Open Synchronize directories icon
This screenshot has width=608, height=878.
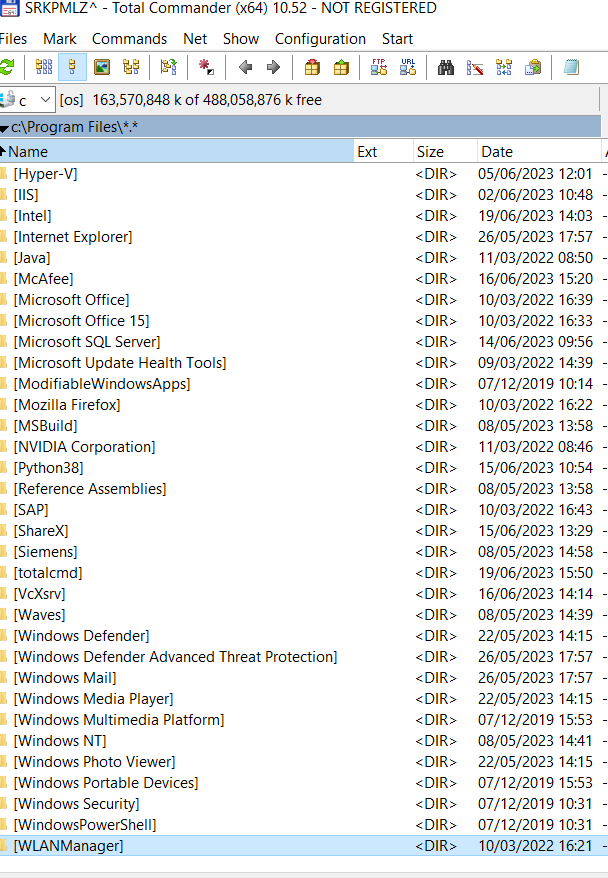(x=504, y=67)
